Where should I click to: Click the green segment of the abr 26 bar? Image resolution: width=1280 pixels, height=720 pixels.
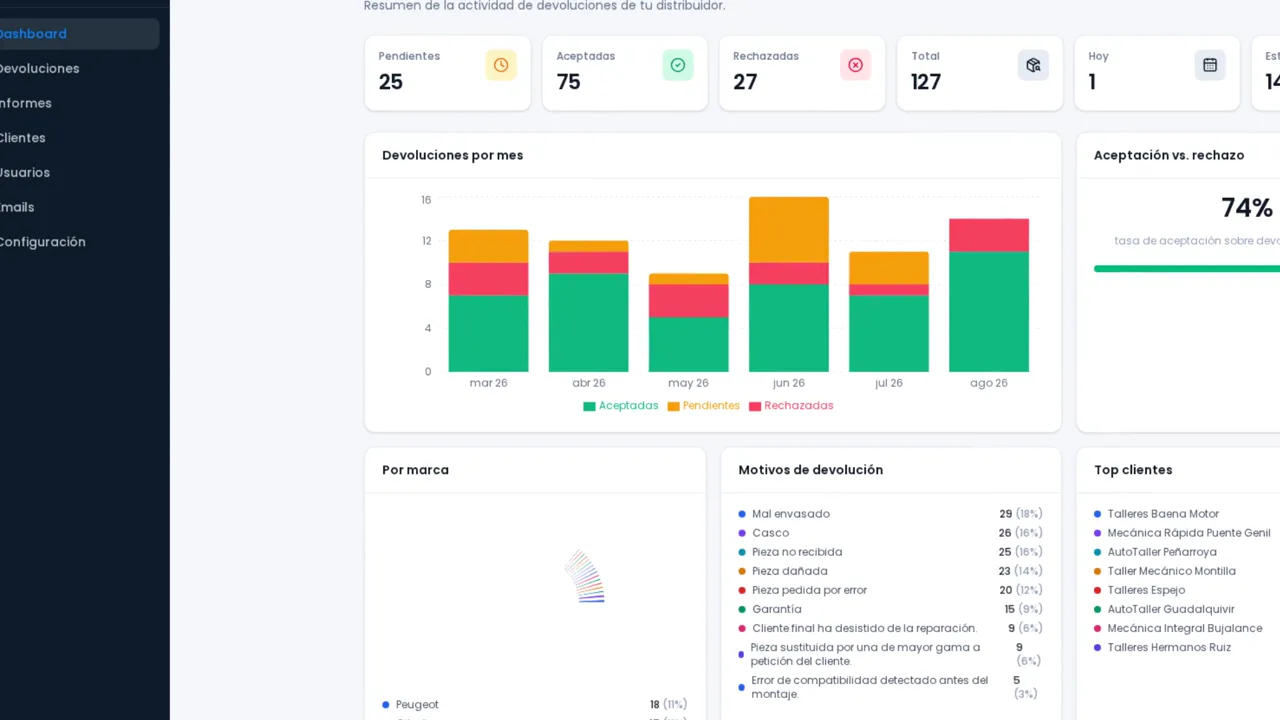[589, 322]
